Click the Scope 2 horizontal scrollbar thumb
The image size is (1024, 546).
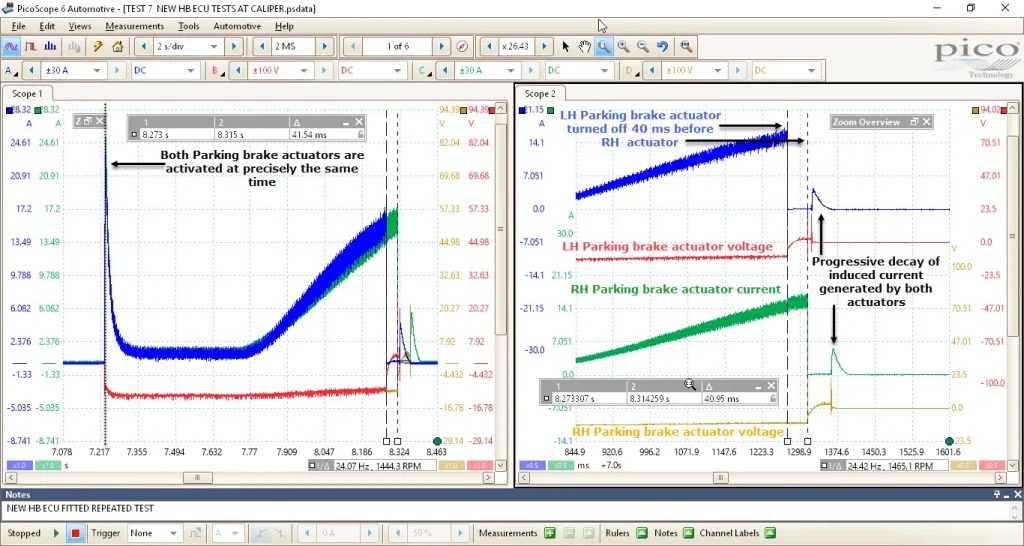click(720, 478)
